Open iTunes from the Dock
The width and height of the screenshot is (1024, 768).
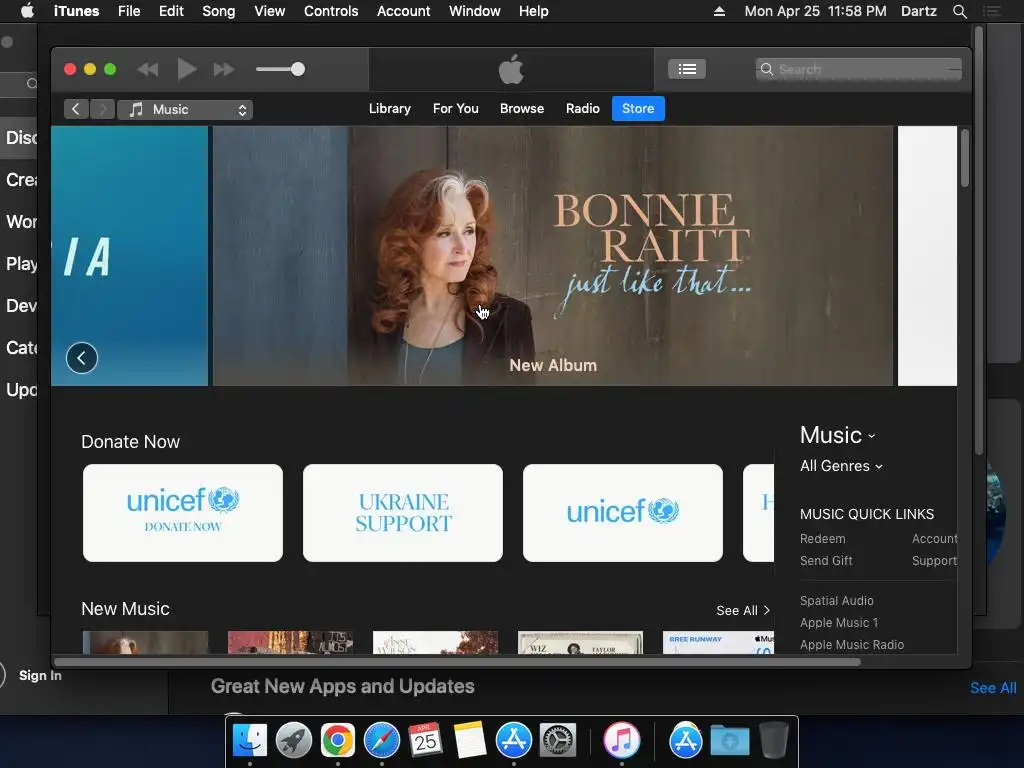(x=621, y=740)
